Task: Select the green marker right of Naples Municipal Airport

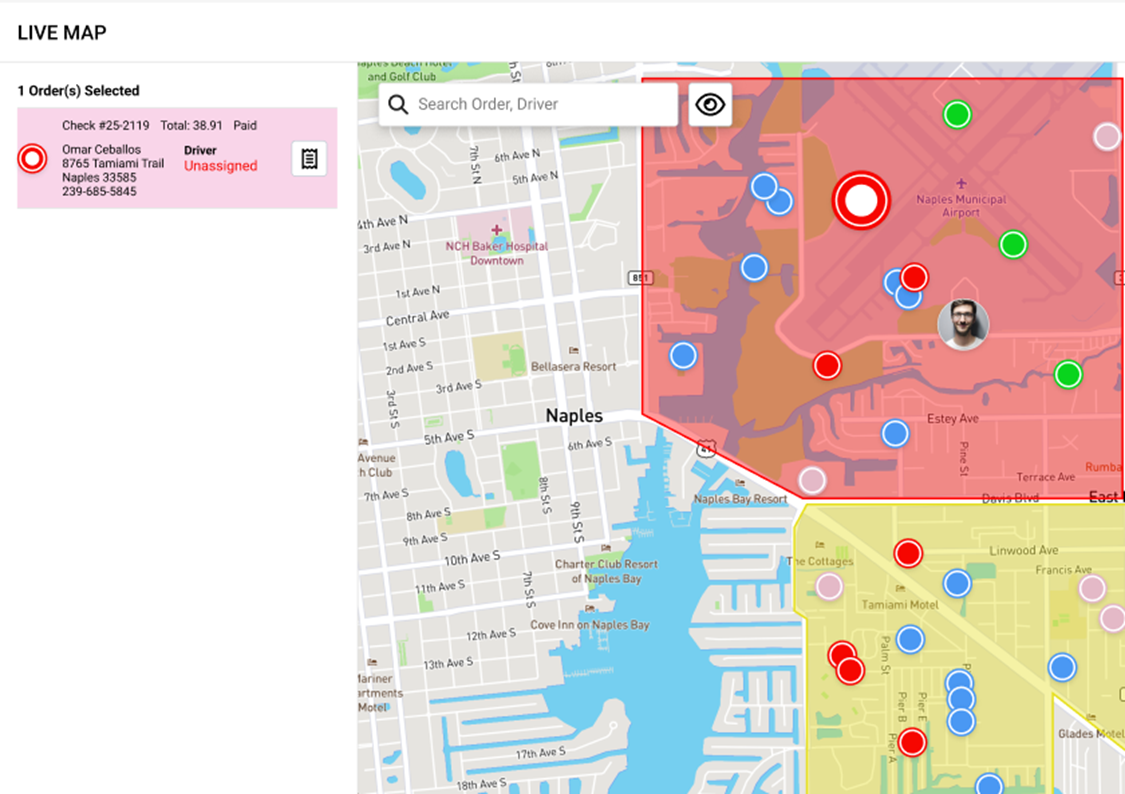Action: [1013, 244]
